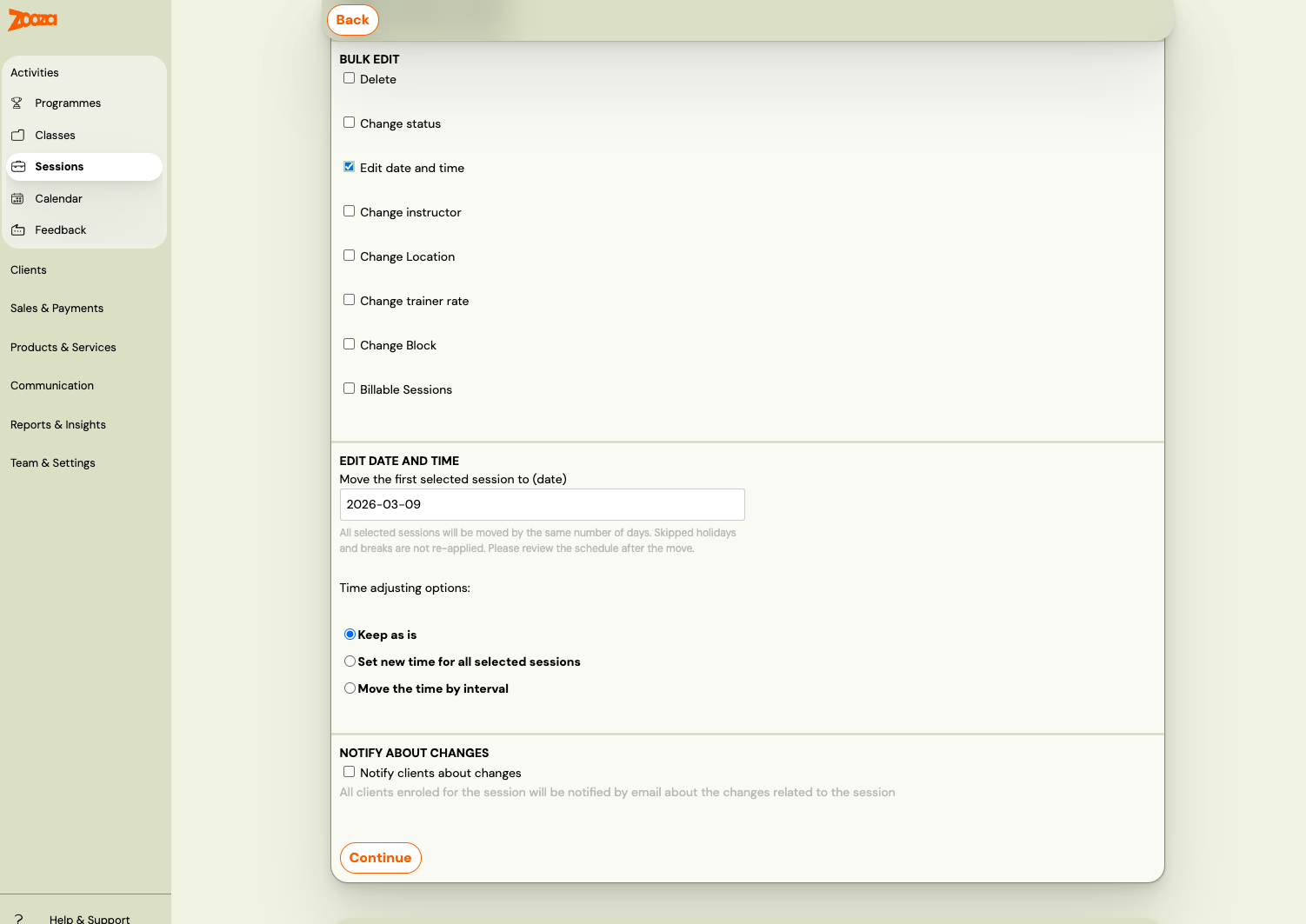Click the EDIT DATE AND TIME heading

pos(399,462)
